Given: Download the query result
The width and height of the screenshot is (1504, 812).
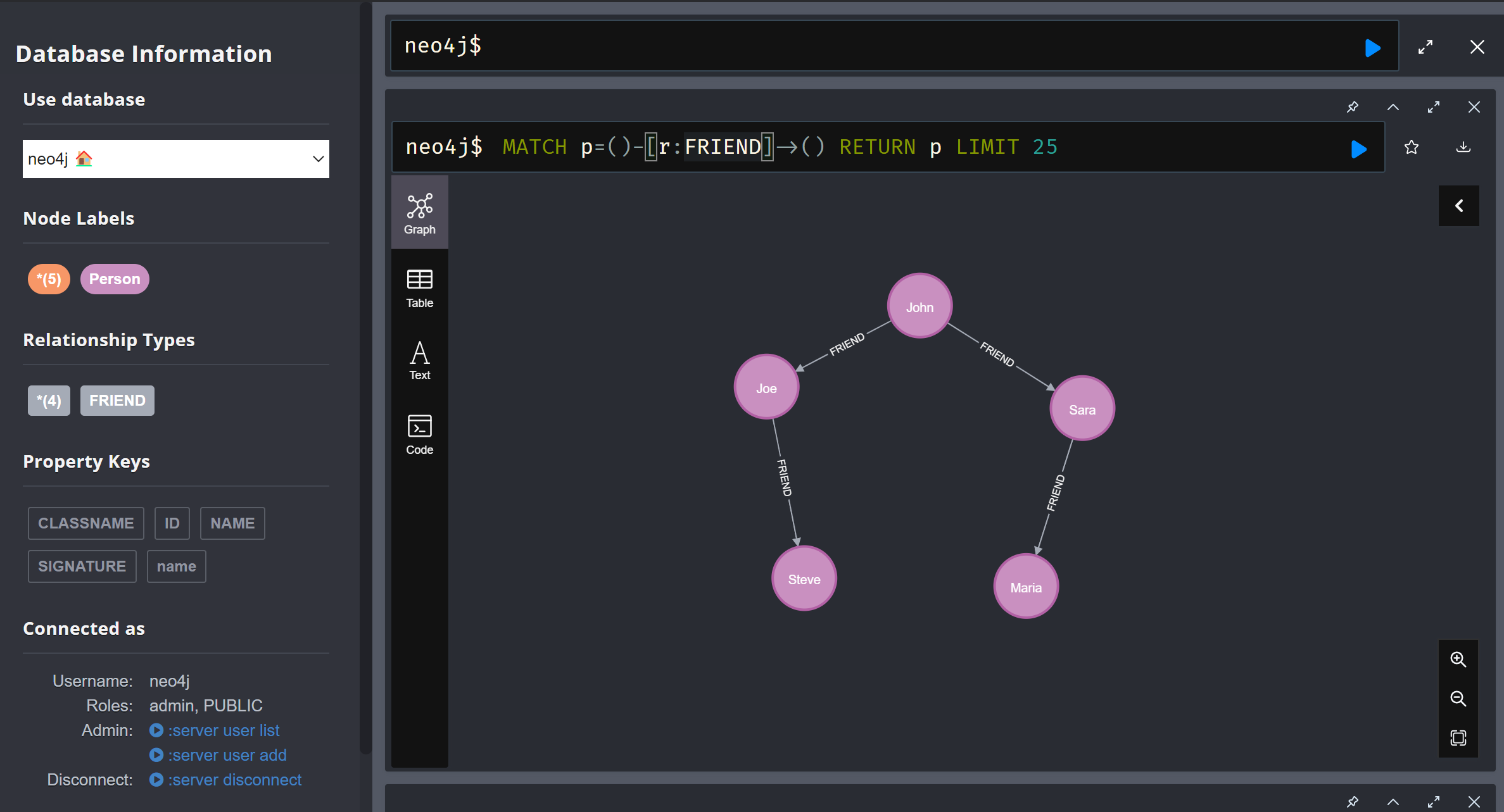Looking at the screenshot, I should tap(1463, 147).
